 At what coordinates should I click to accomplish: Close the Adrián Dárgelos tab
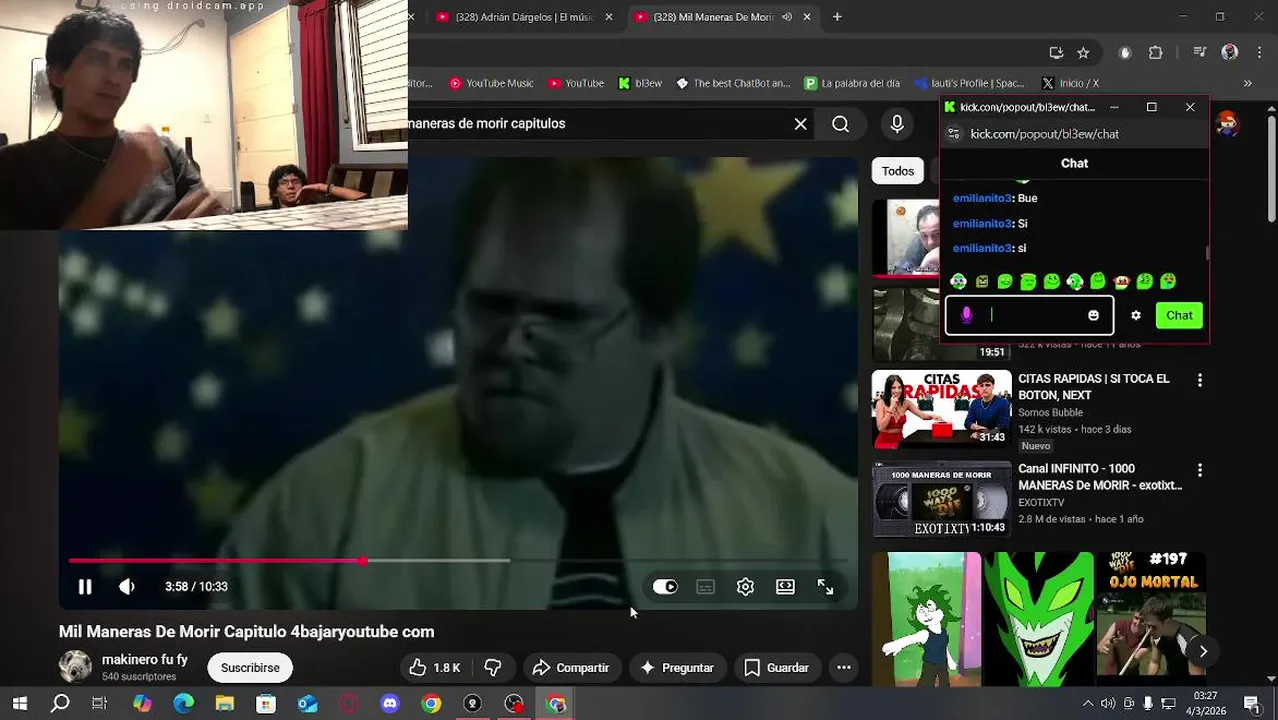coord(608,17)
